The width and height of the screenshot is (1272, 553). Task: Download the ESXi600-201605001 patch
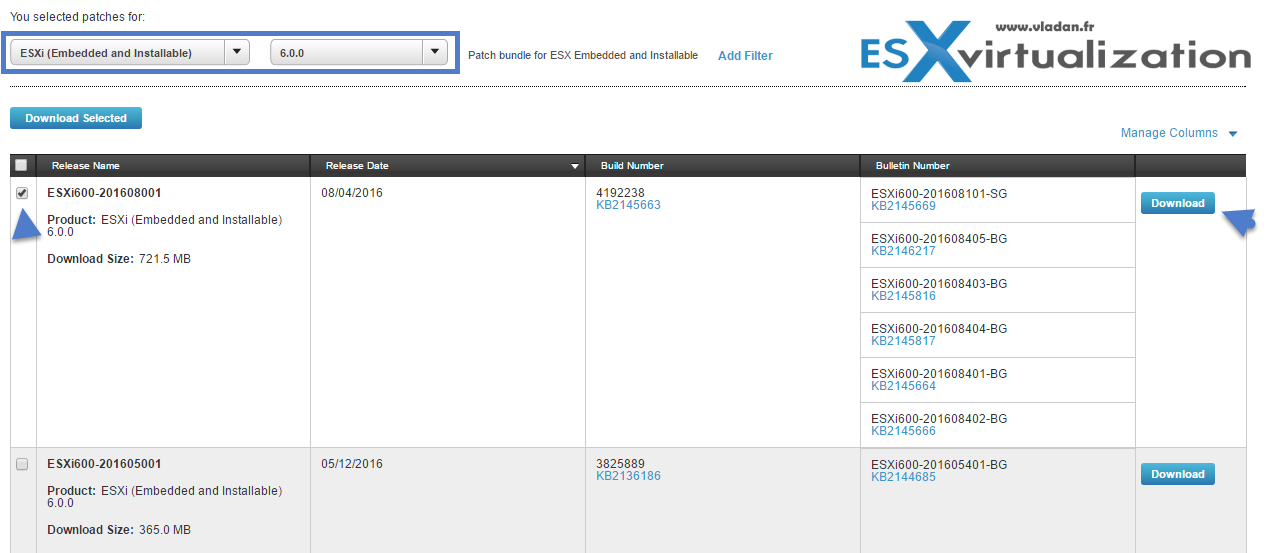(x=1177, y=474)
